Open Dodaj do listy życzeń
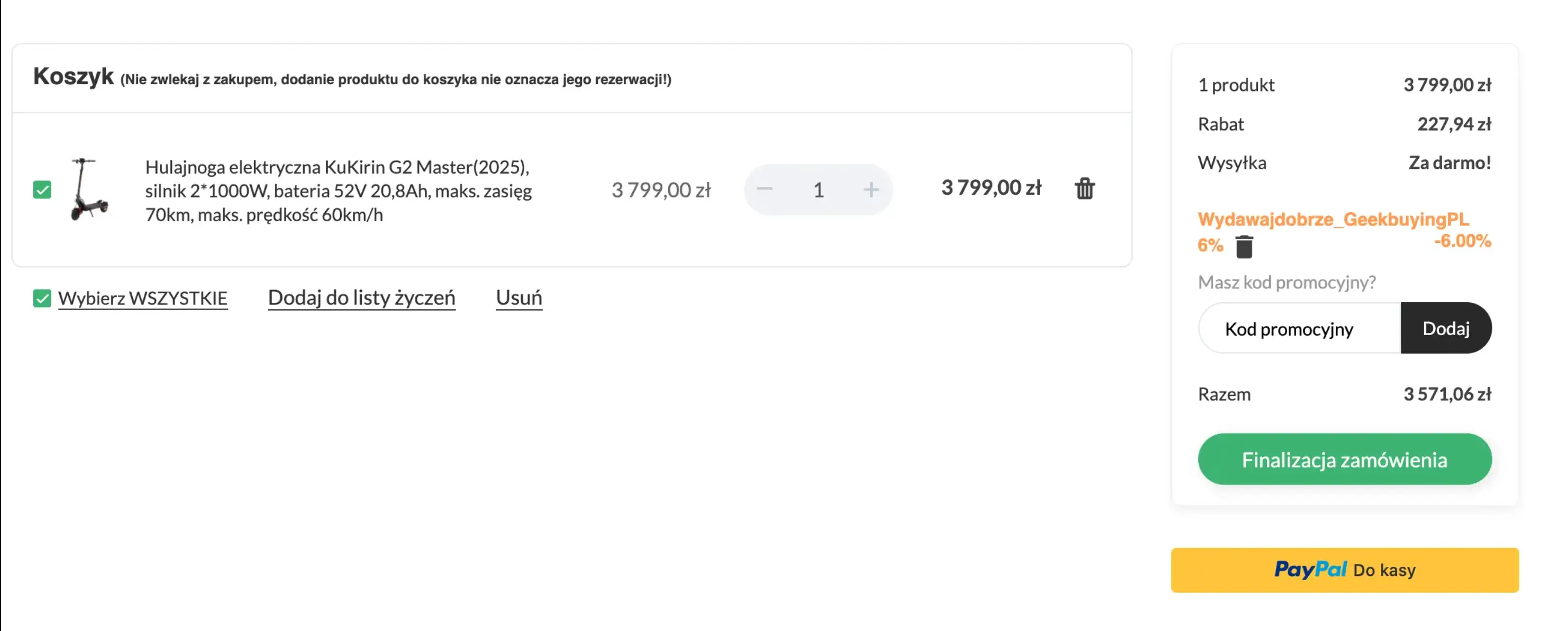1568x631 pixels. click(361, 298)
